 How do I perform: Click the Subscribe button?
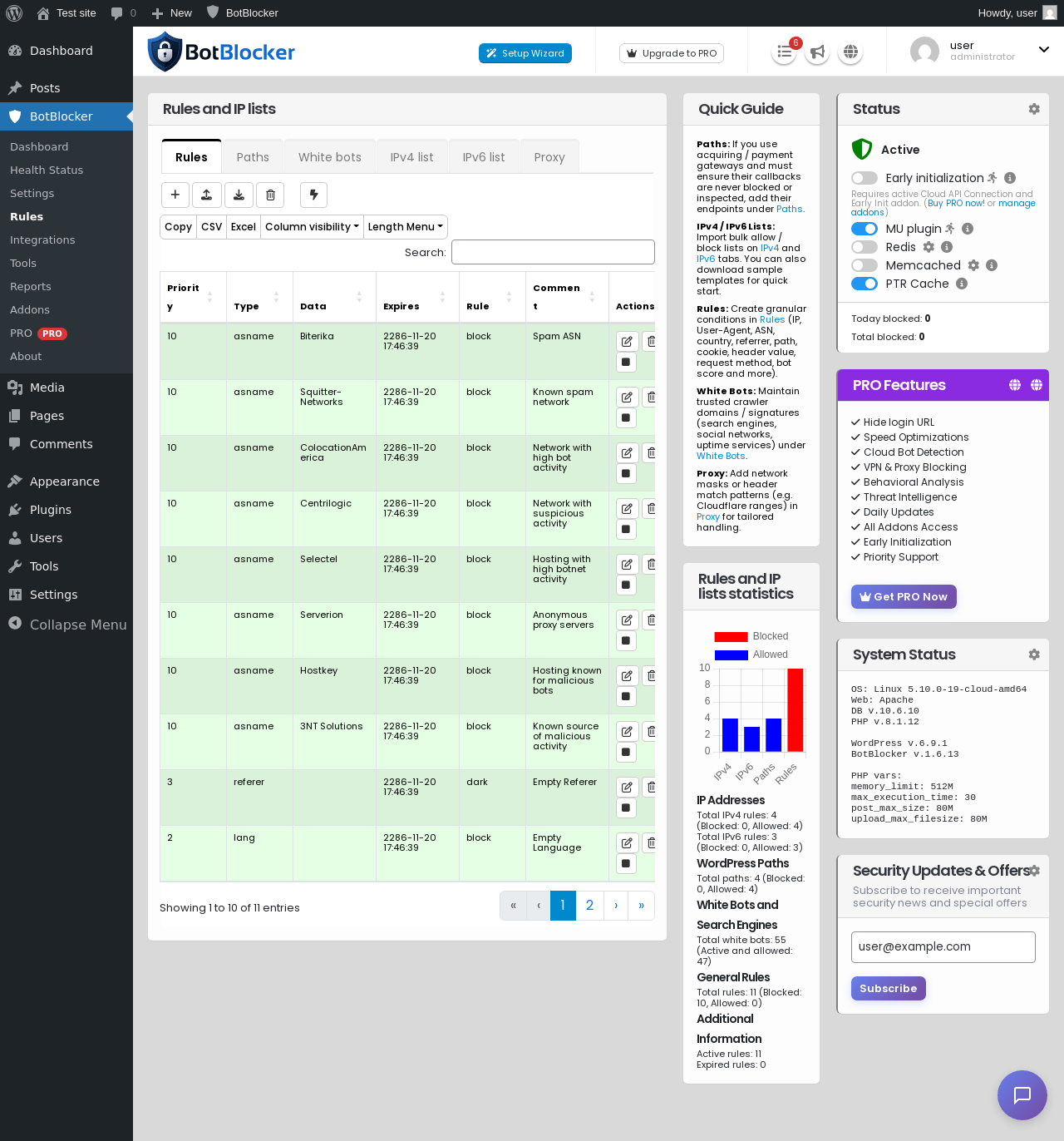[x=888, y=988]
